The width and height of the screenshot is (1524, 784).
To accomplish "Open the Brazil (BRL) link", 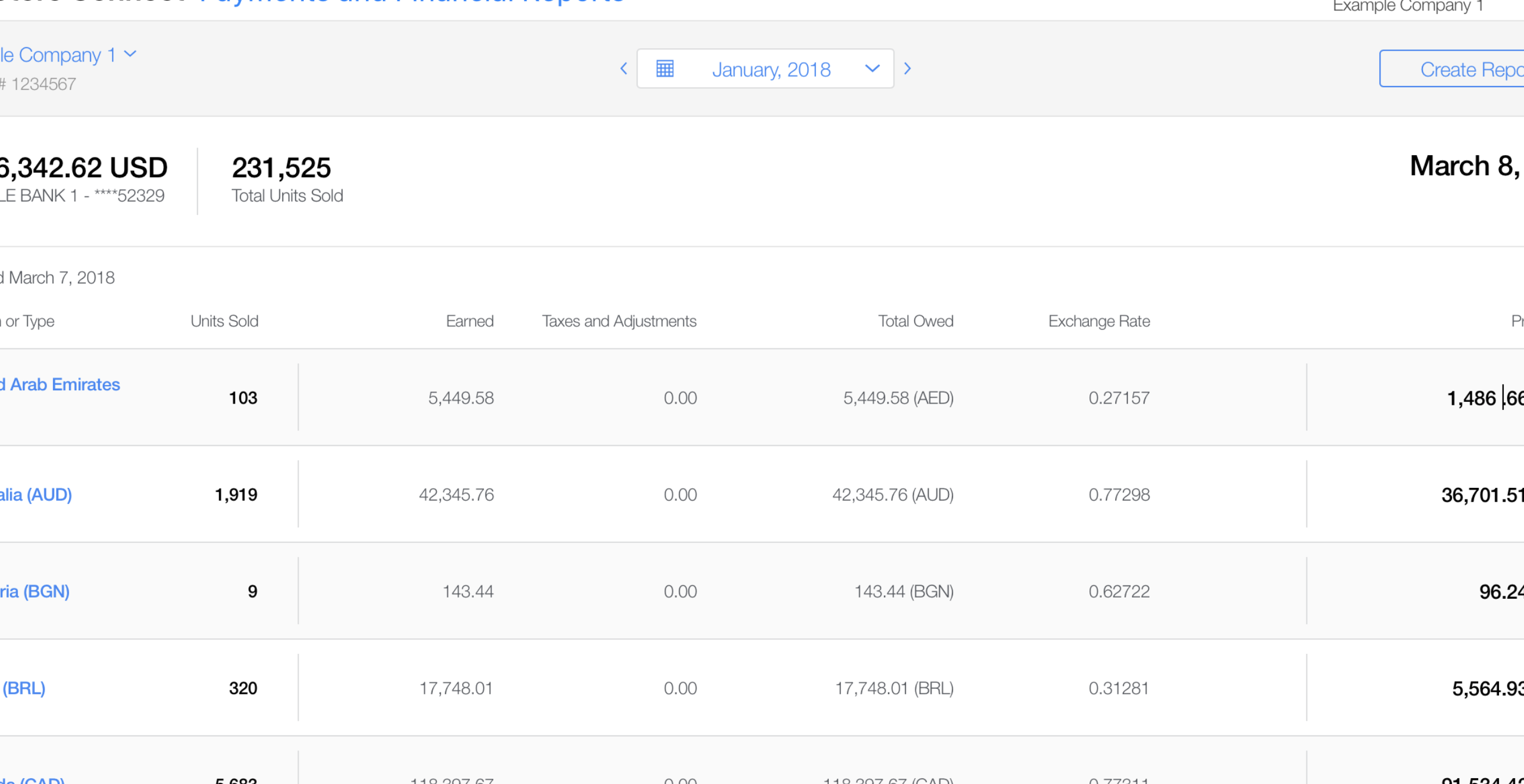I will [24, 689].
